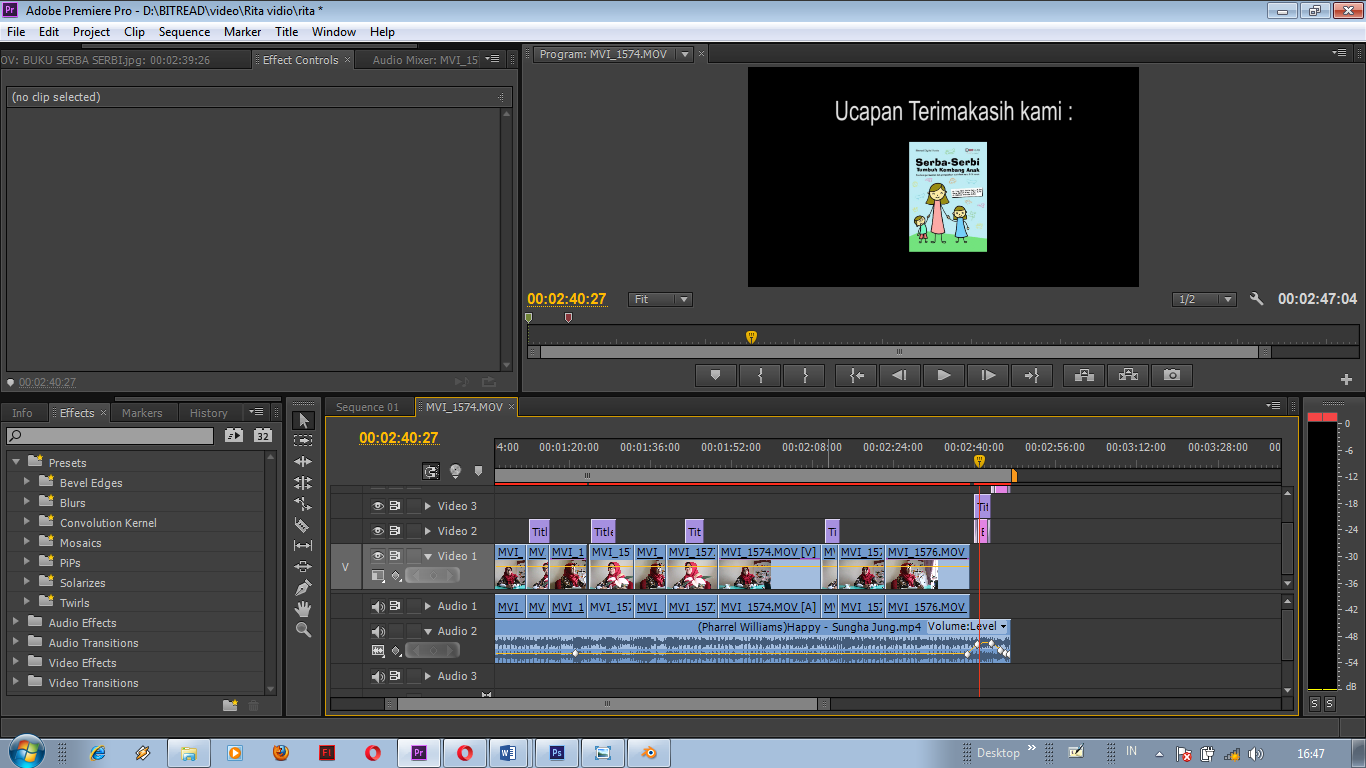The width and height of the screenshot is (1366, 768).
Task: Click the Mark Out bracket button
Action: coord(804,375)
